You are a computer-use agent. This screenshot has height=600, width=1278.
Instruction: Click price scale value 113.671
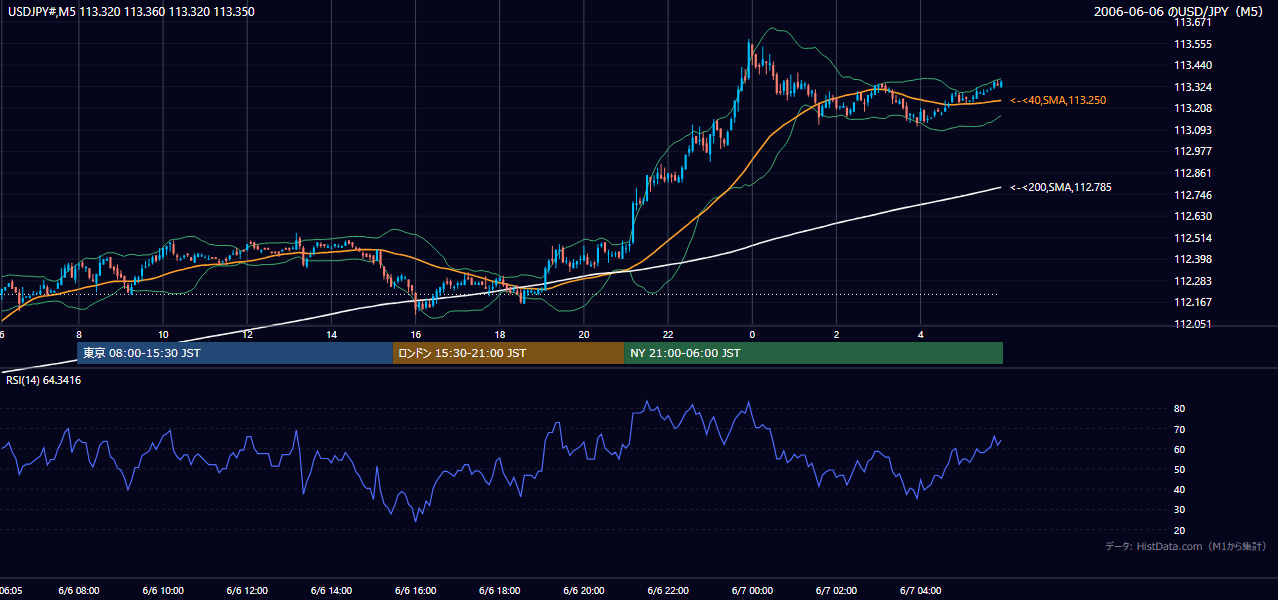click(x=1192, y=22)
